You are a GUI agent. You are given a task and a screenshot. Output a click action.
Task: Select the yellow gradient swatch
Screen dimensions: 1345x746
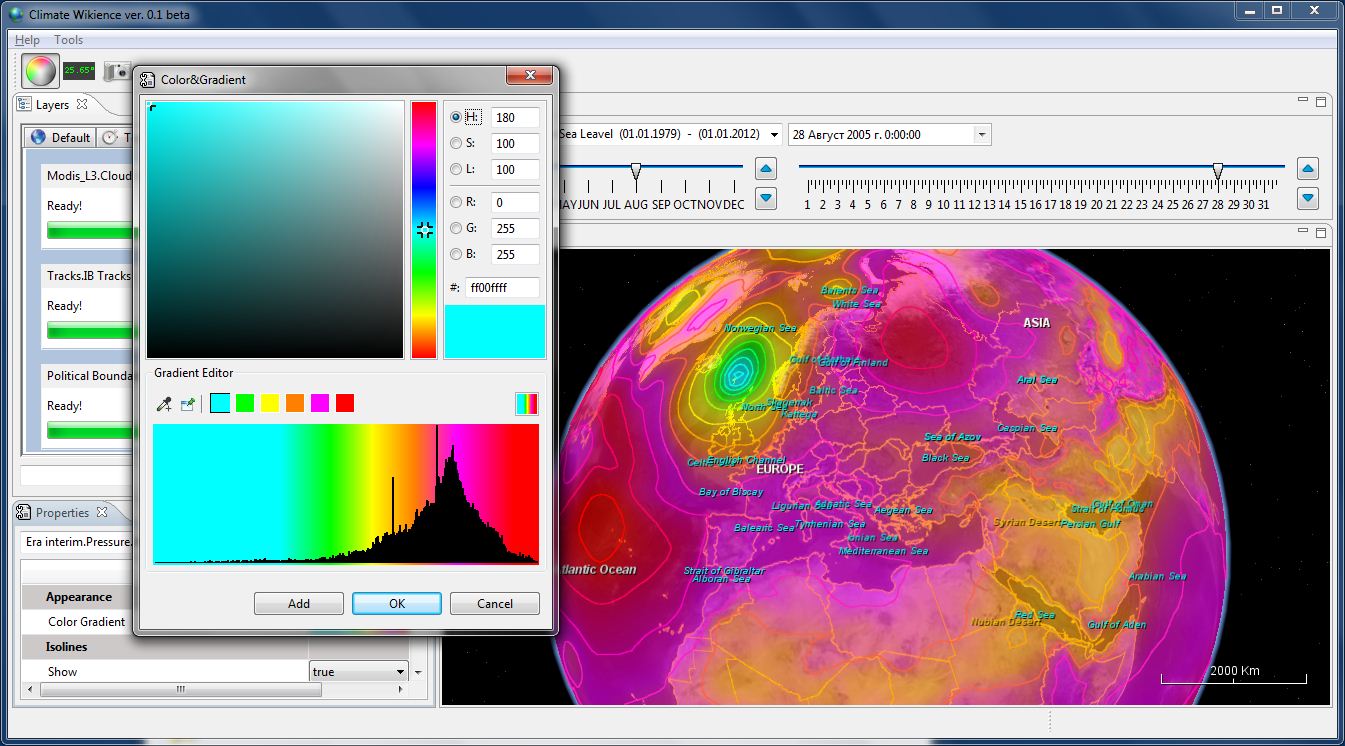(x=270, y=403)
